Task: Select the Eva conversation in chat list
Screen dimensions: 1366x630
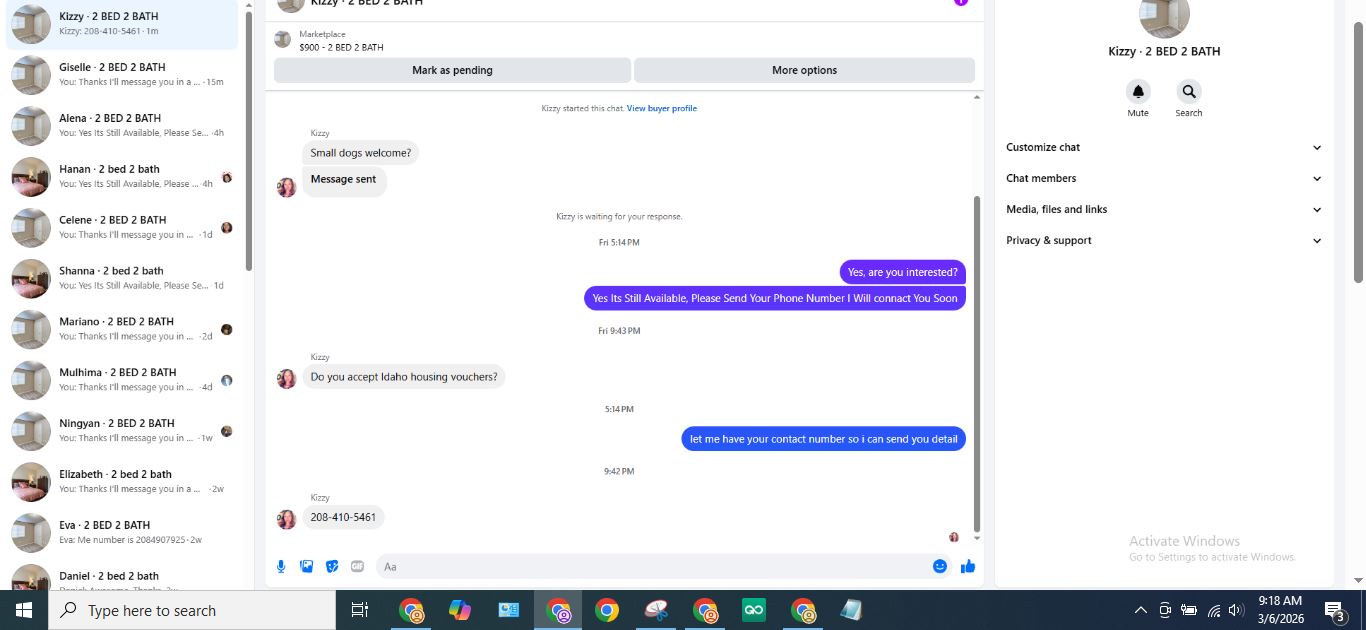Action: pos(122,532)
